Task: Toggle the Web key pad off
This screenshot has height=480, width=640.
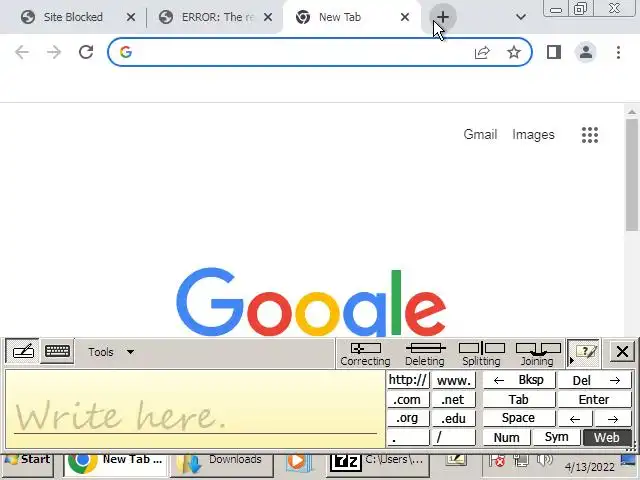Action: tap(607, 438)
